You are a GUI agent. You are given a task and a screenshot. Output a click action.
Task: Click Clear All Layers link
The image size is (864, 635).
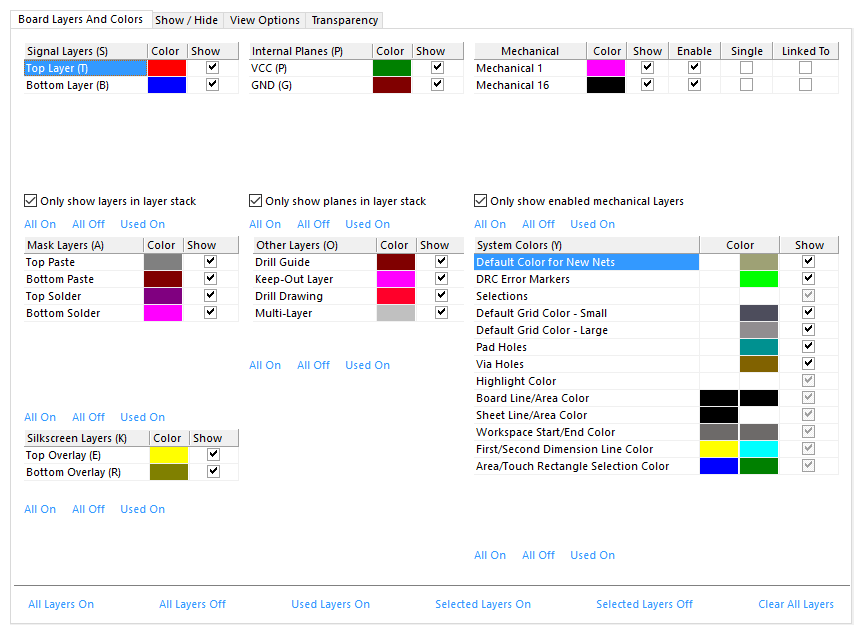tap(796, 604)
